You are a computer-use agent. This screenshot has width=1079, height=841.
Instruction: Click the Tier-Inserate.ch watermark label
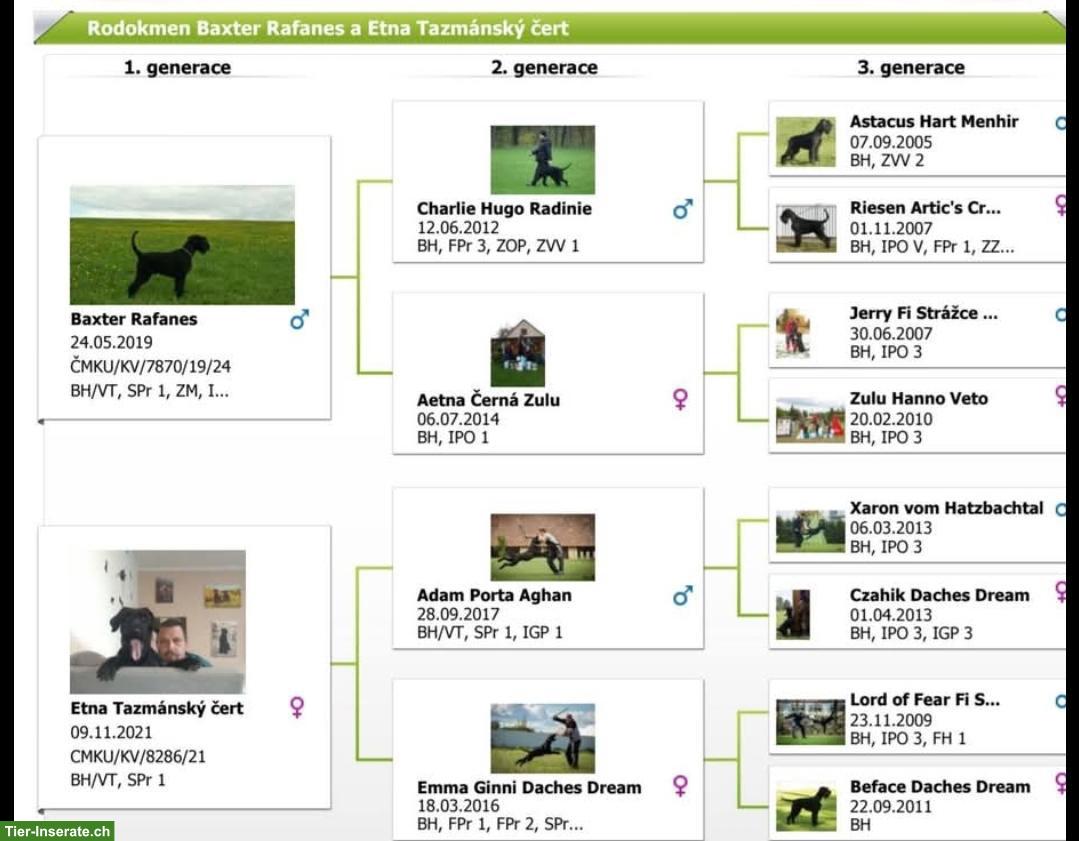pos(57,831)
